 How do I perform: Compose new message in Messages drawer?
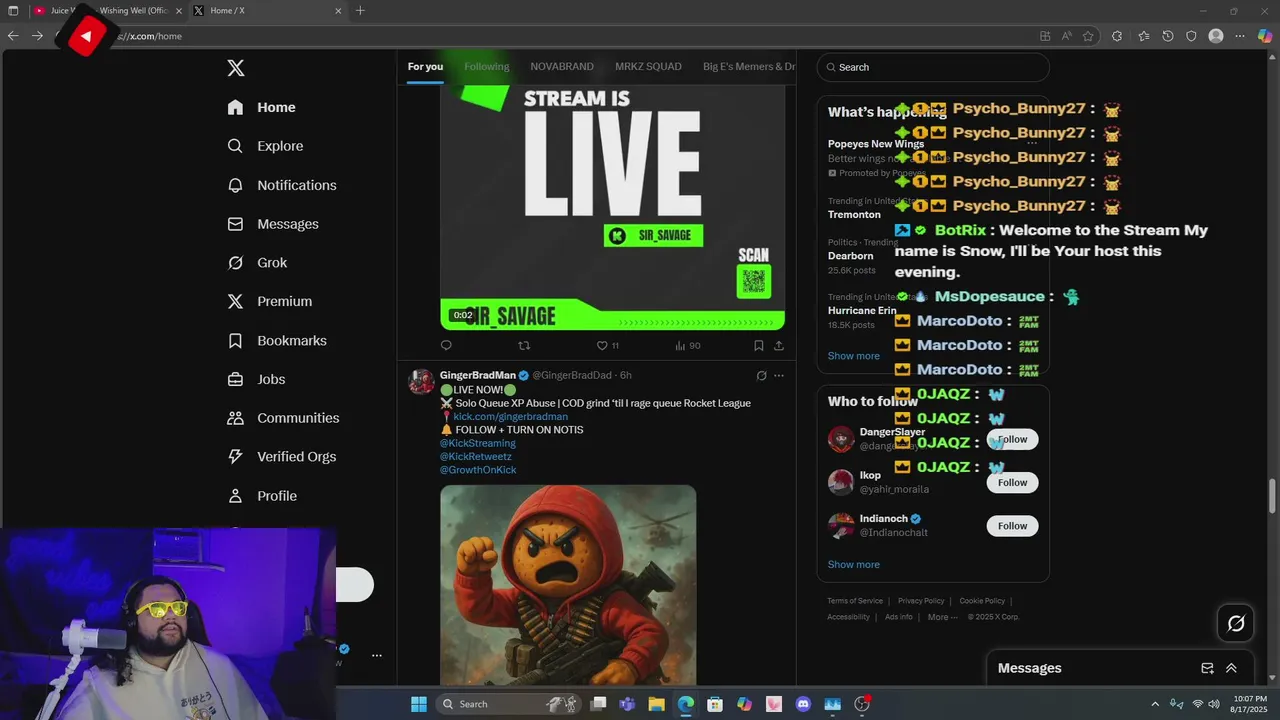(x=1207, y=668)
